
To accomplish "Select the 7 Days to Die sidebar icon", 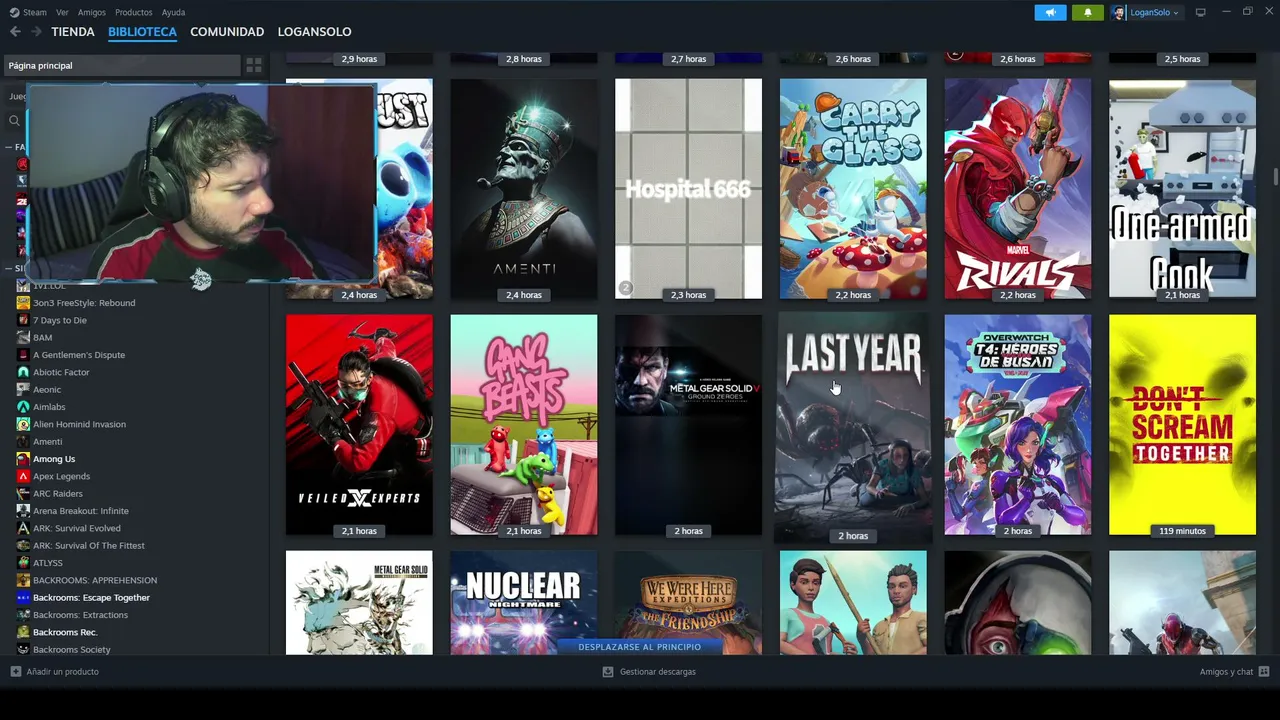I will 23,320.
